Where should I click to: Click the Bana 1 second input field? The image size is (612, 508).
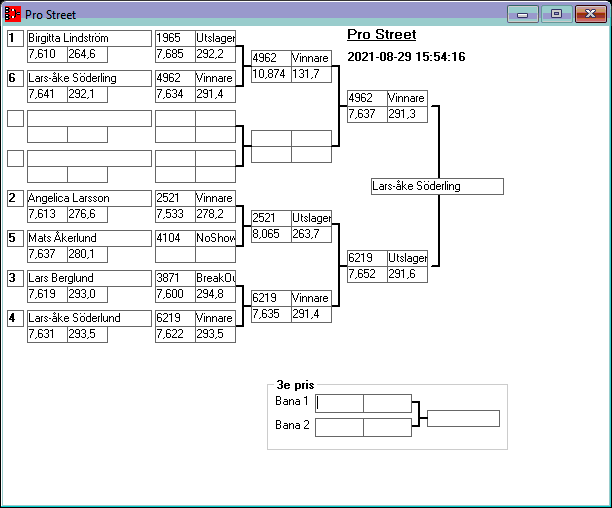[387, 403]
